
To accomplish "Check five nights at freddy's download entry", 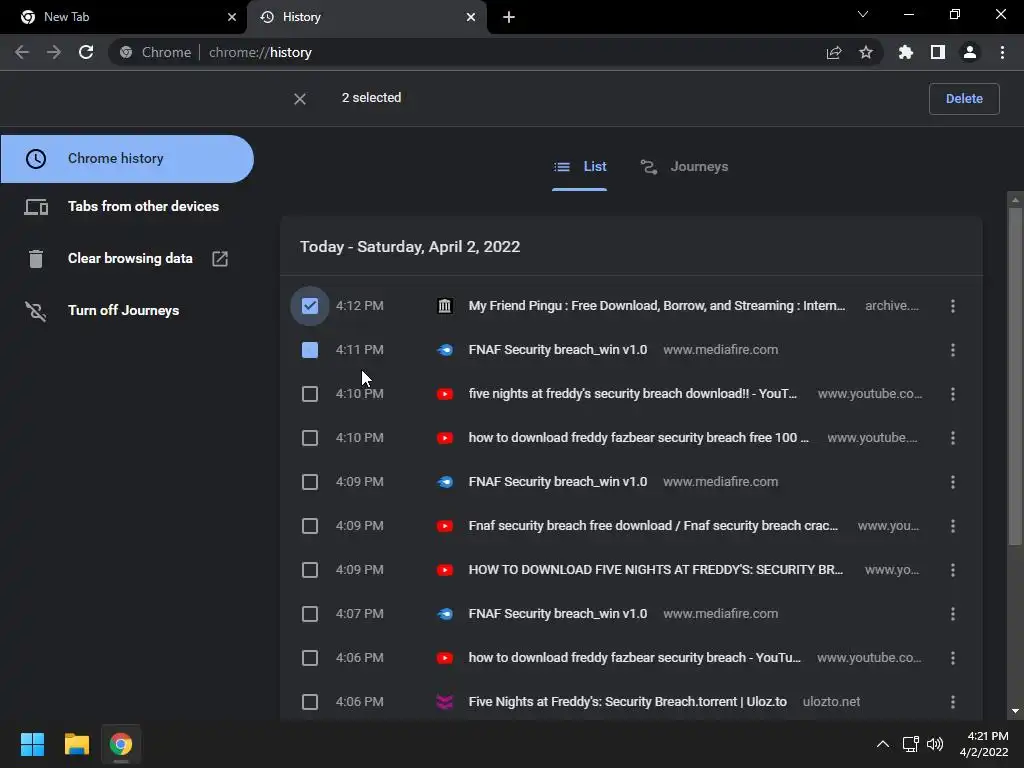I will [310, 394].
